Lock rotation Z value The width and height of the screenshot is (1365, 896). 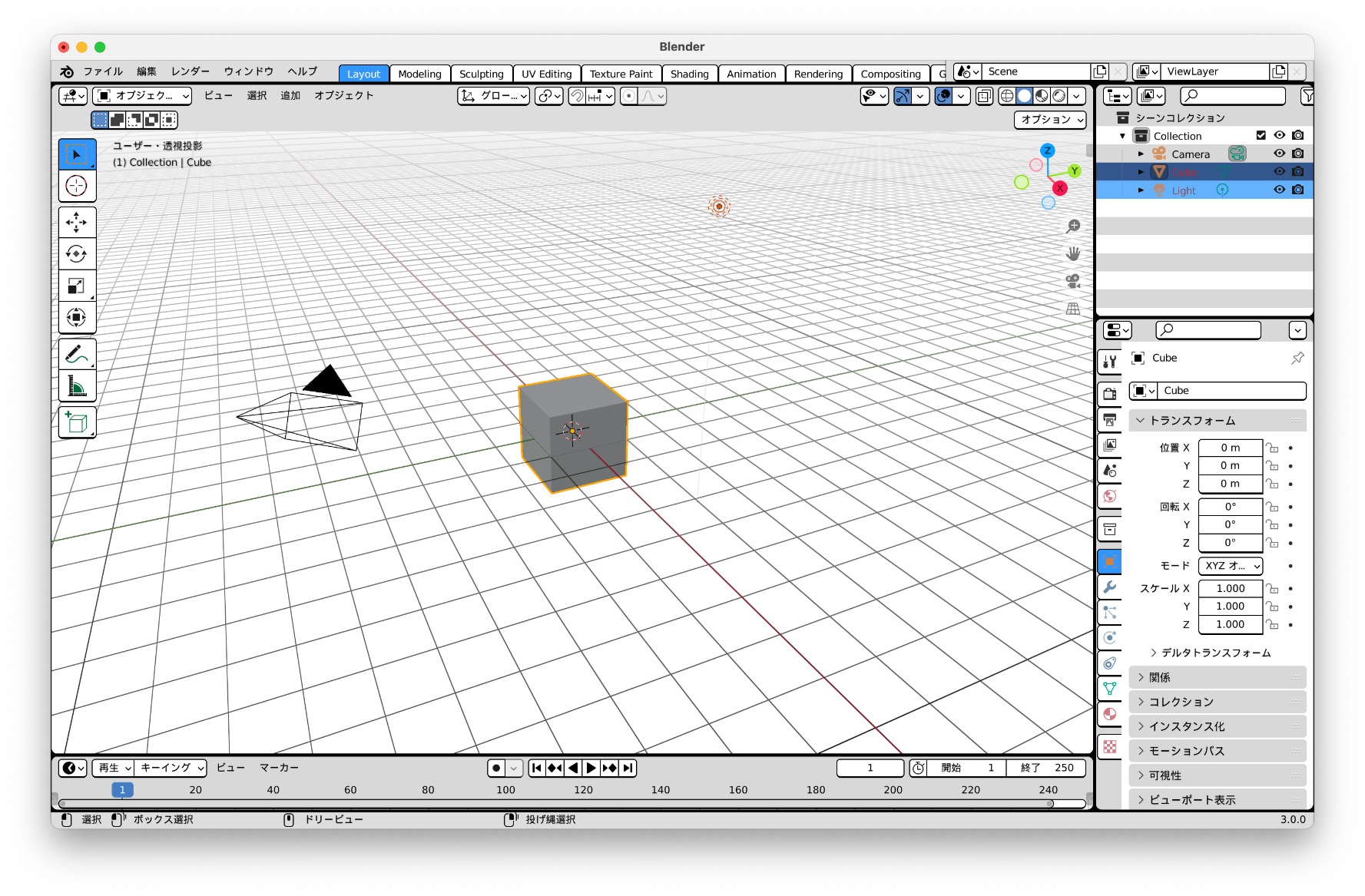click(1272, 543)
